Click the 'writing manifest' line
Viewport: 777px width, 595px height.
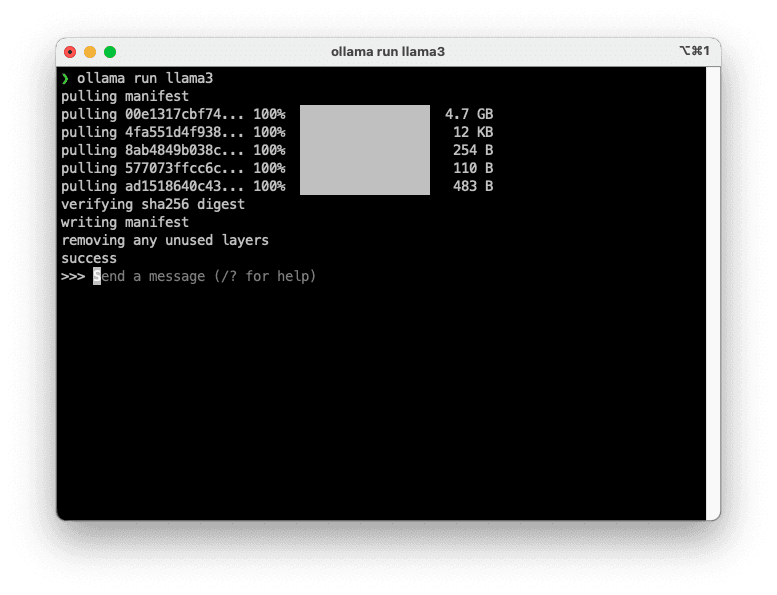coord(125,222)
